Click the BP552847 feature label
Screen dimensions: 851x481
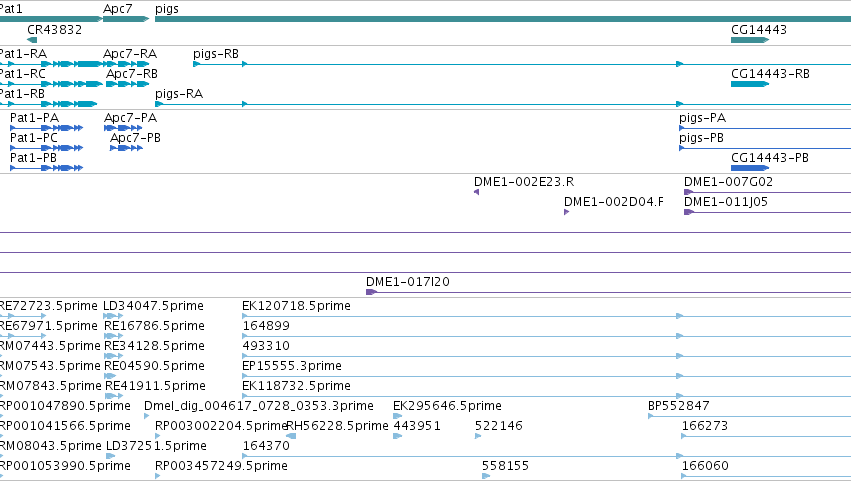click(x=678, y=406)
